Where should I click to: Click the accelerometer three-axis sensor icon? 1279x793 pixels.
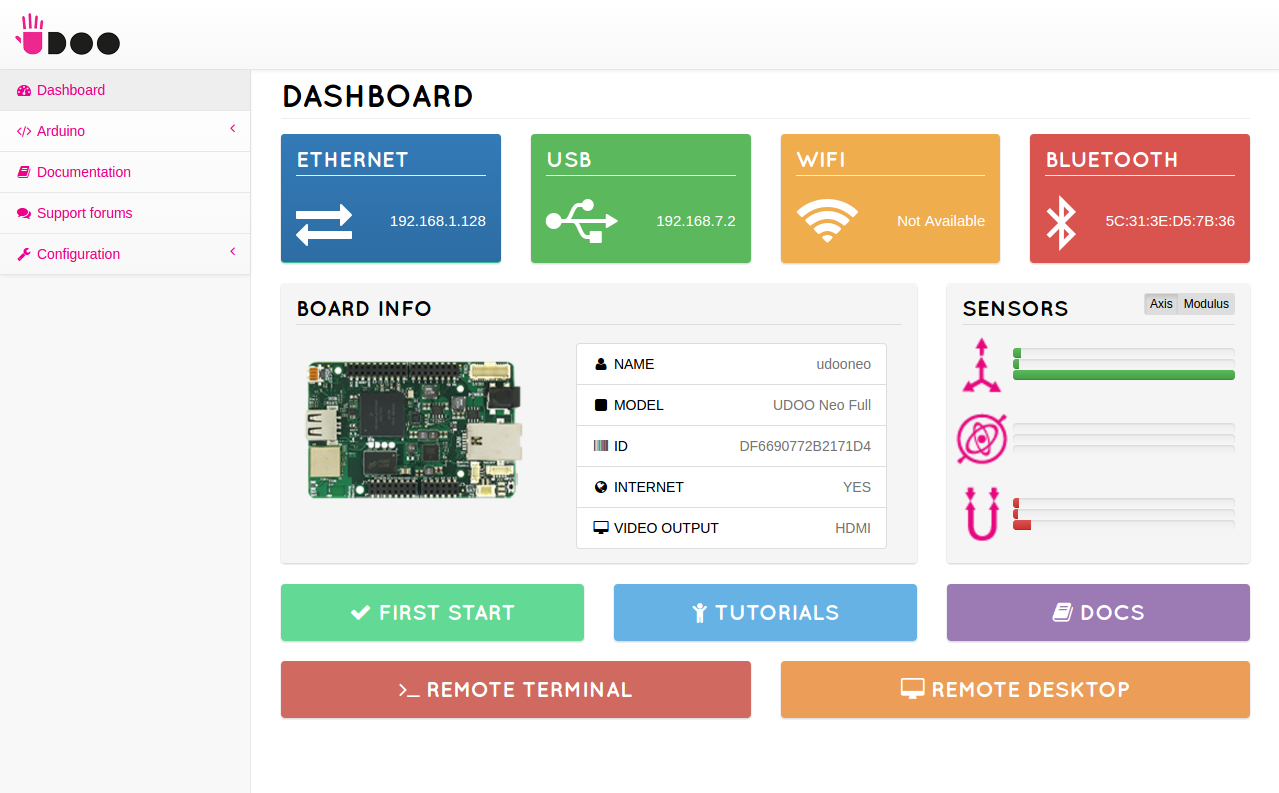pos(981,365)
